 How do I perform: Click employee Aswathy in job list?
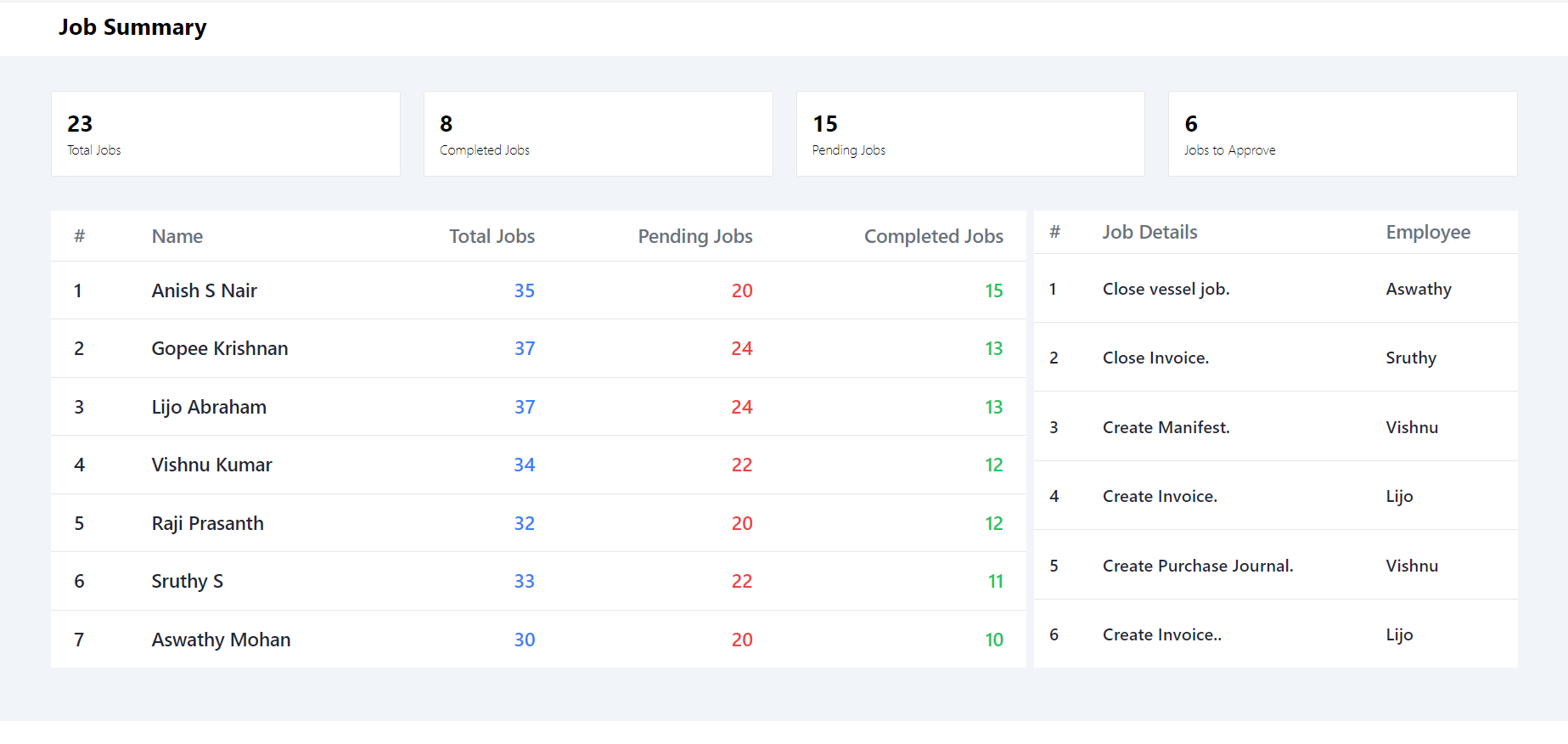(1419, 289)
